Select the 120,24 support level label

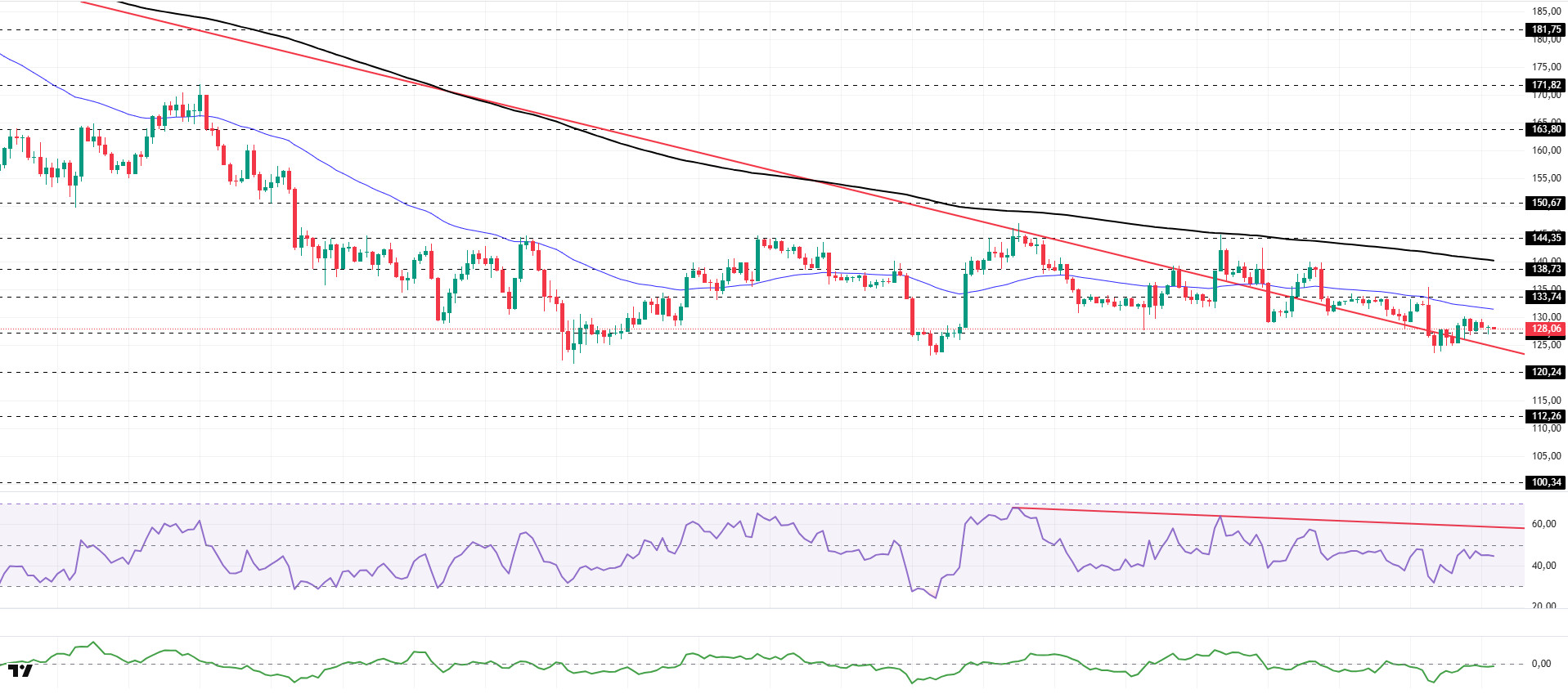click(x=1545, y=372)
